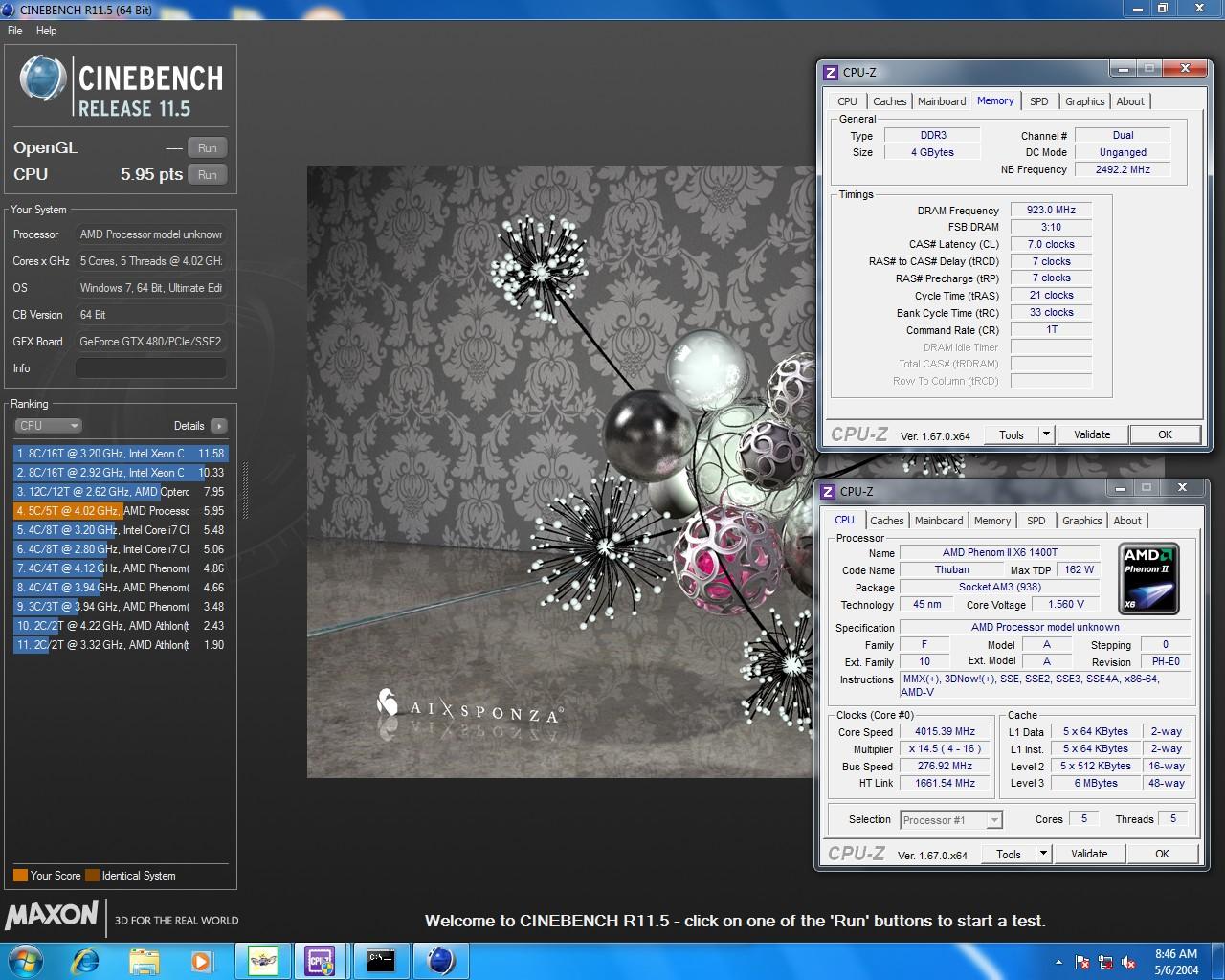Show hidden system tray icons arrow

click(1058, 962)
